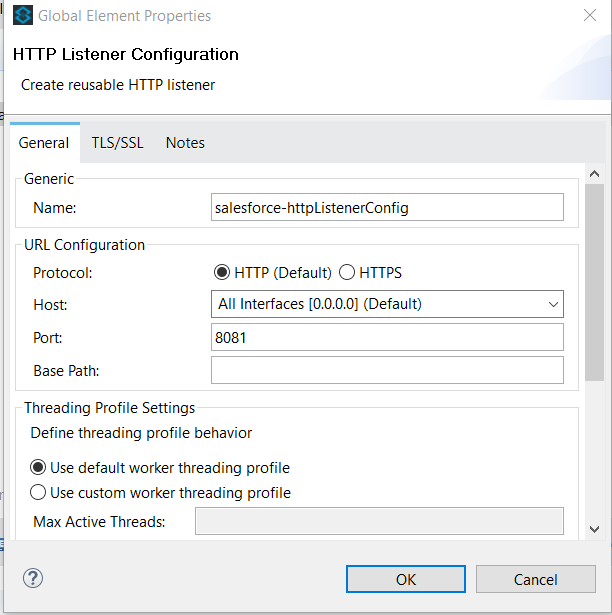Click the MuleSoft icon in title bar

click(21, 16)
